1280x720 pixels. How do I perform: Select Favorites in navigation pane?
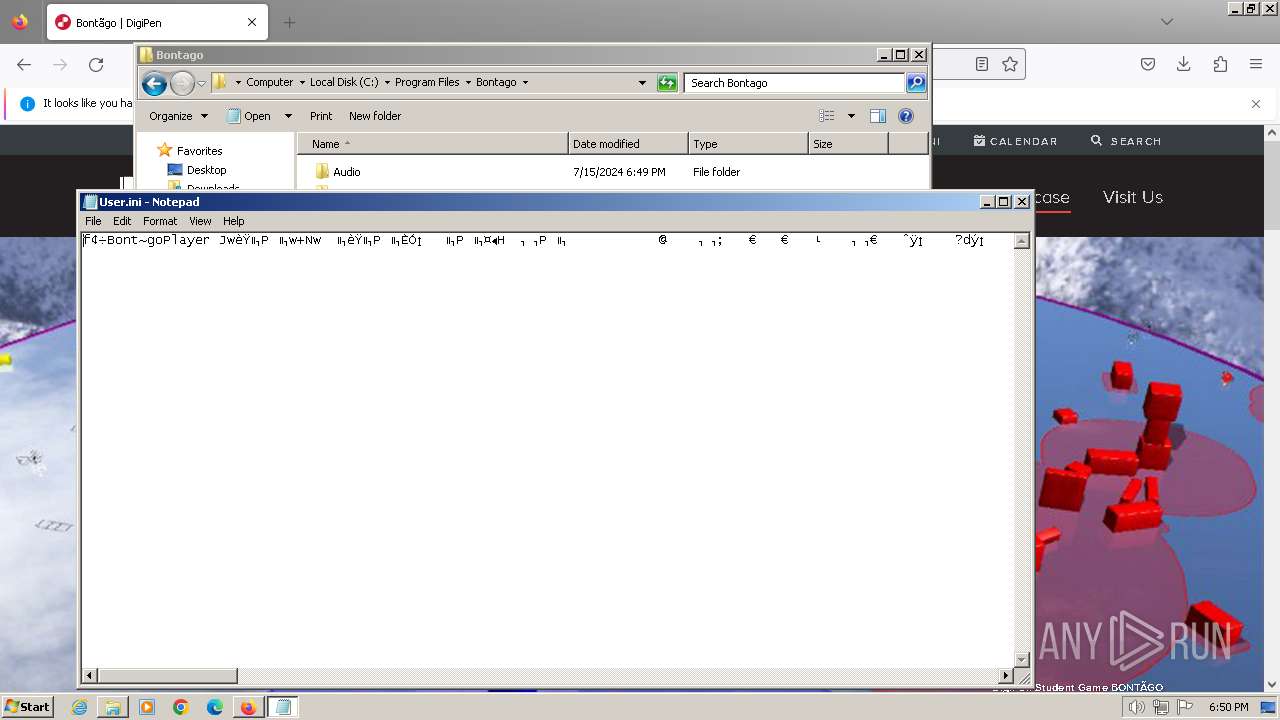click(199, 151)
